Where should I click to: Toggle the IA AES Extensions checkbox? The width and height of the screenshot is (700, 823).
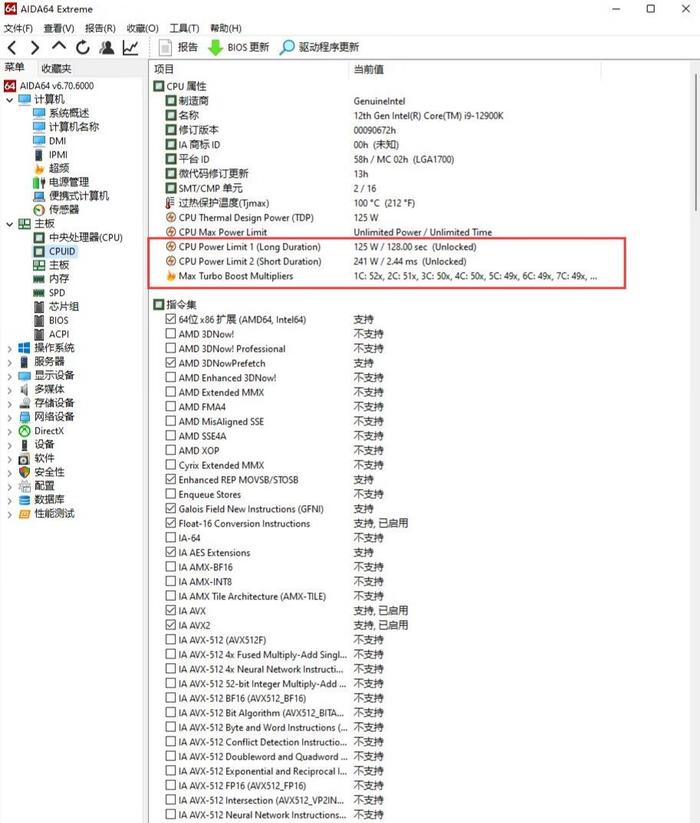tap(171, 552)
